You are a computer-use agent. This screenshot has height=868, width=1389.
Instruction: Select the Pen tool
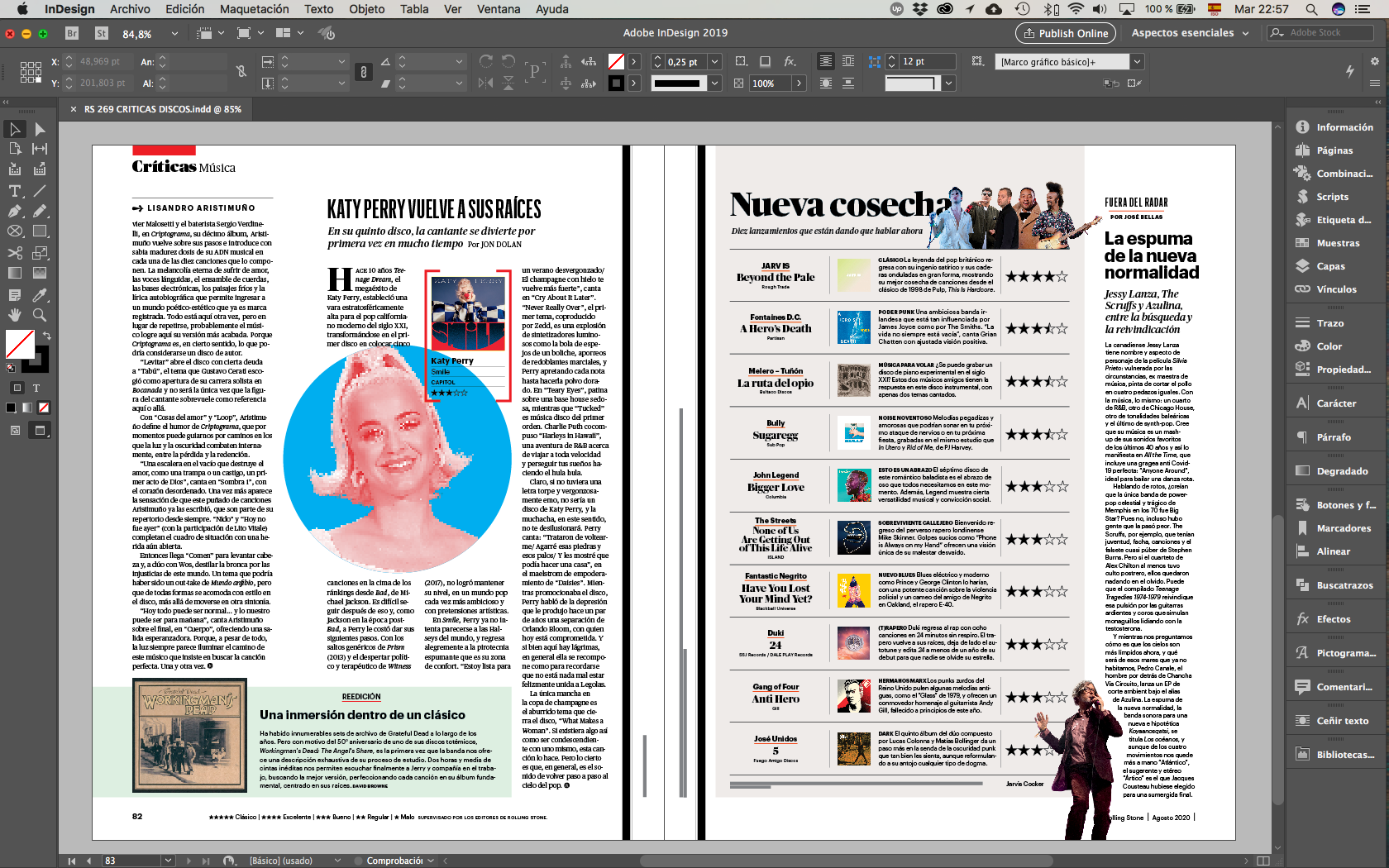click(x=15, y=211)
